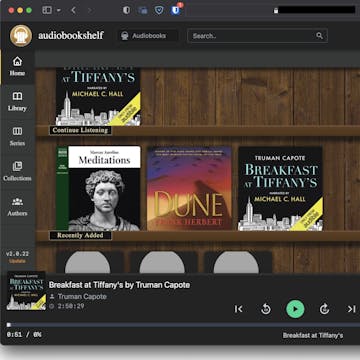
Task: Click the Continue Listening shelf label
Action: click(x=80, y=130)
